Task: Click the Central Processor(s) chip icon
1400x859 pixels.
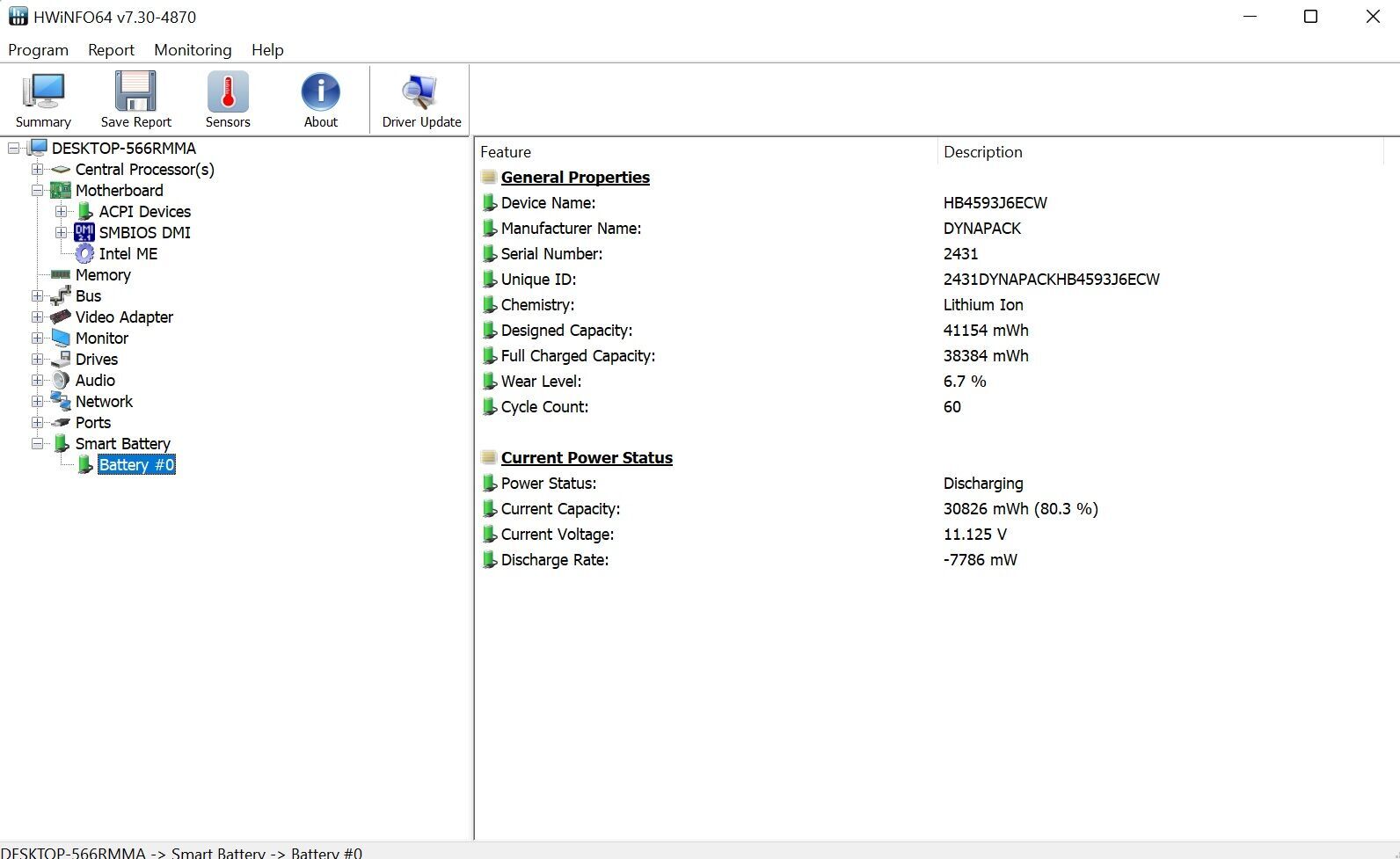Action: coord(61,169)
